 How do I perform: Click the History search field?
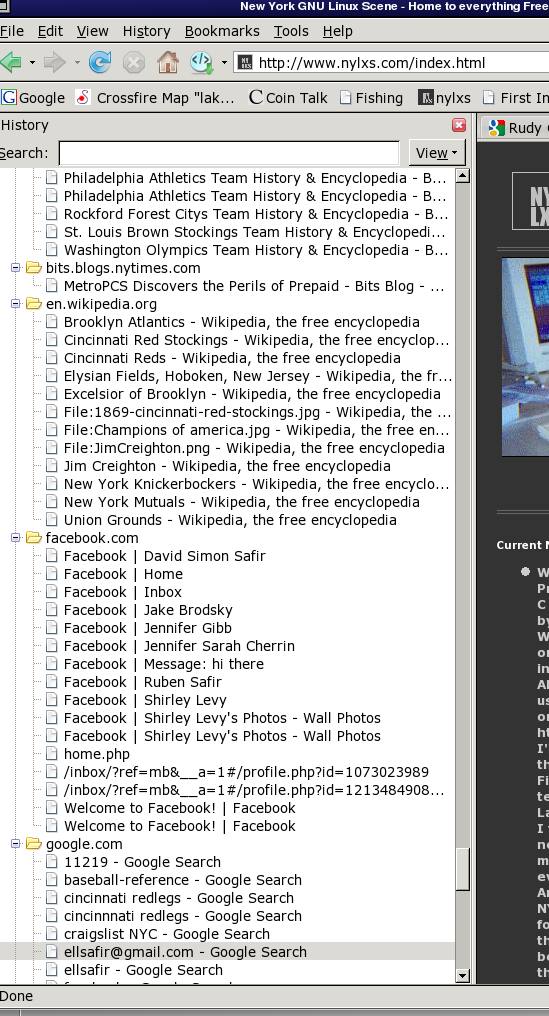click(x=229, y=154)
